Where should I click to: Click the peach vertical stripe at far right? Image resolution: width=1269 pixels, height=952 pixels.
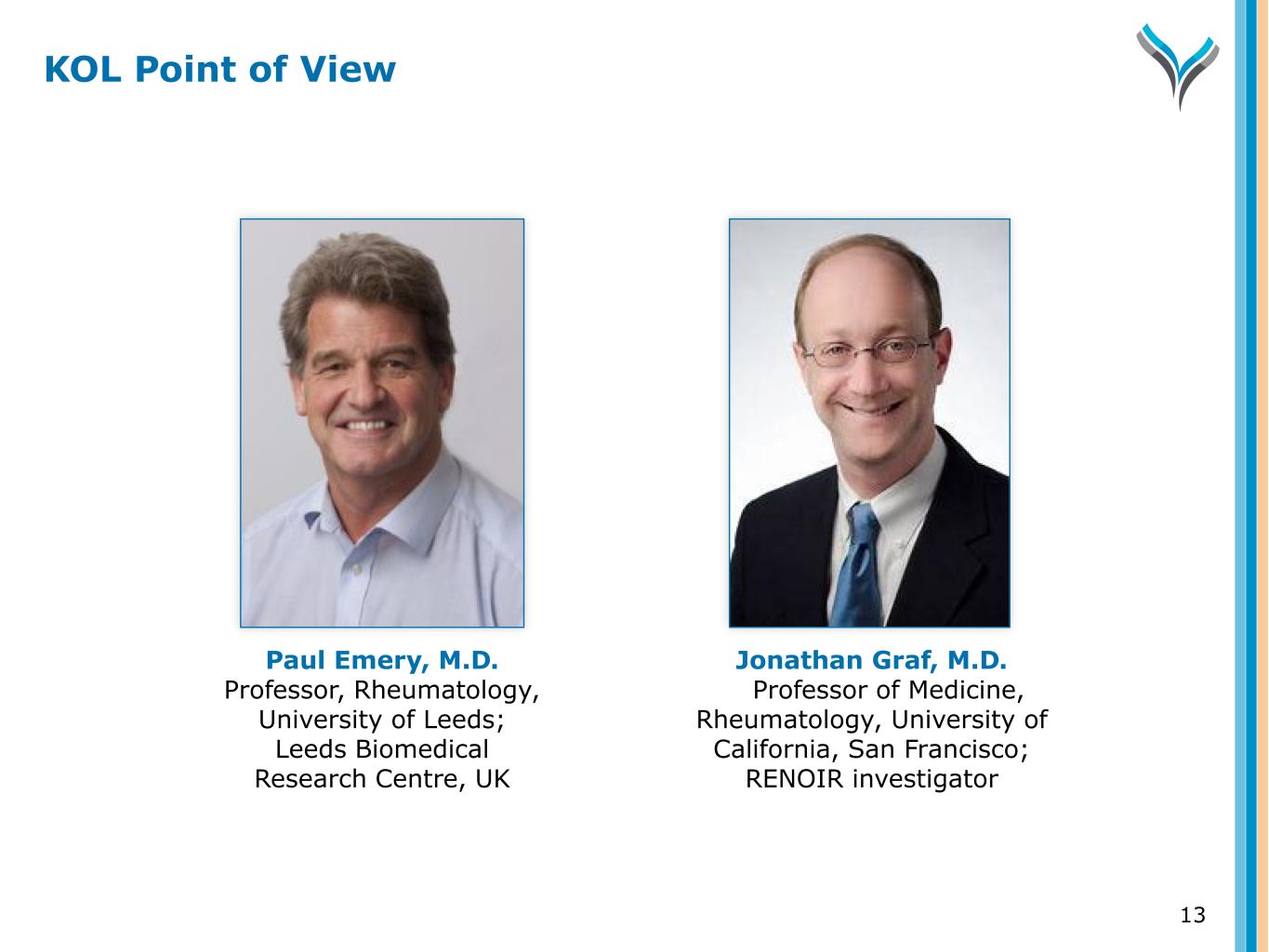pos(1262,476)
